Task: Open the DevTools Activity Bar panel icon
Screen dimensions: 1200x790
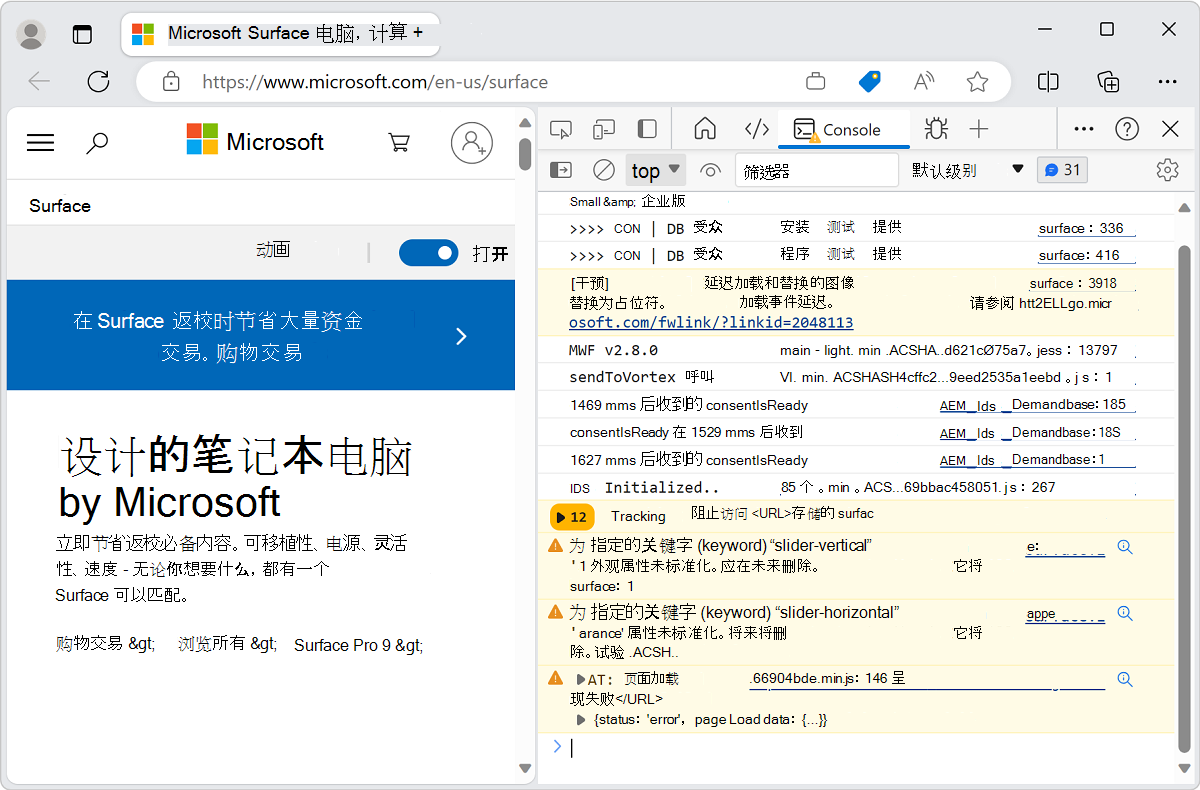Action: pyautogui.click(x=646, y=128)
